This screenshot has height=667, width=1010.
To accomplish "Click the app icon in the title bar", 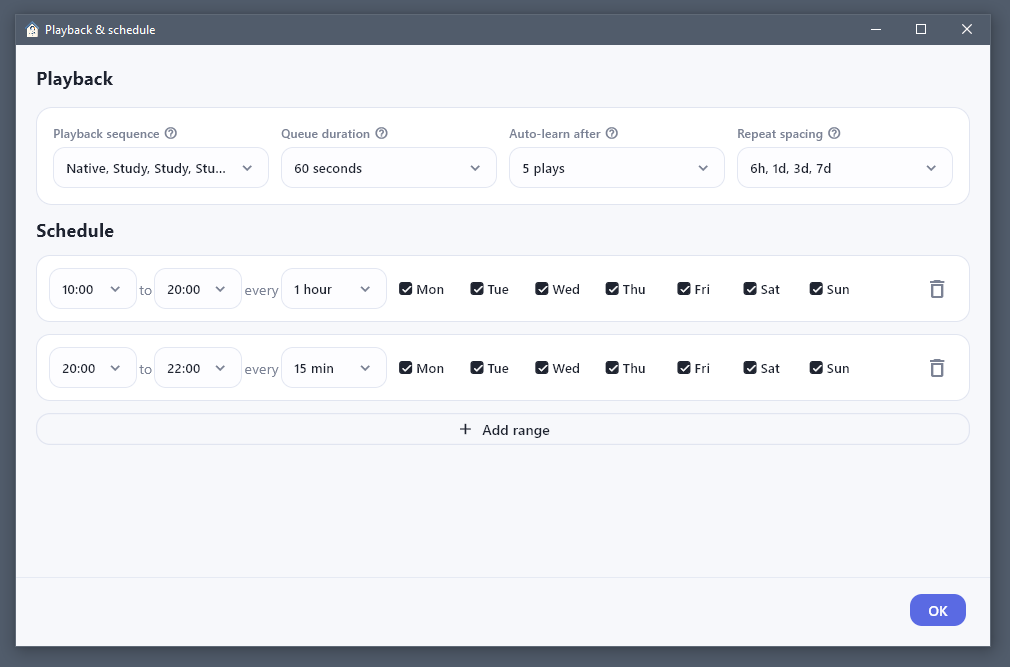I will pyautogui.click(x=32, y=30).
